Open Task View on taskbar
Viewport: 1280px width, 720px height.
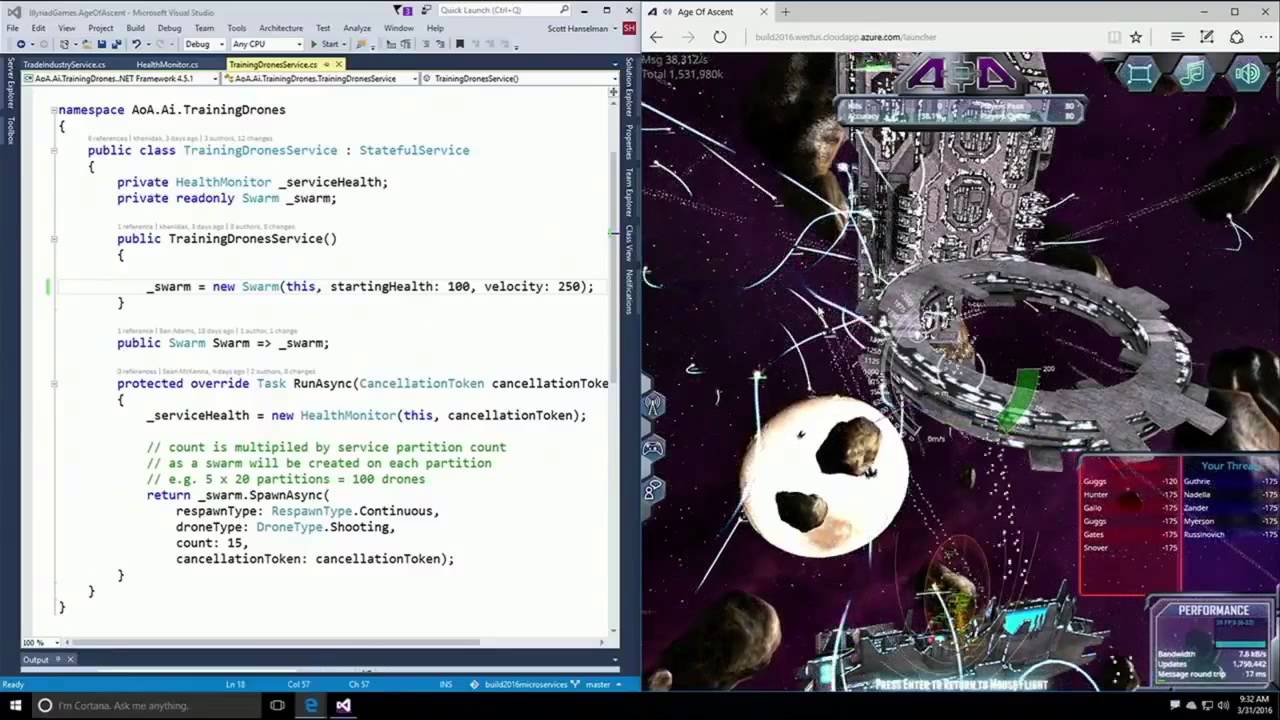pyautogui.click(x=277, y=705)
